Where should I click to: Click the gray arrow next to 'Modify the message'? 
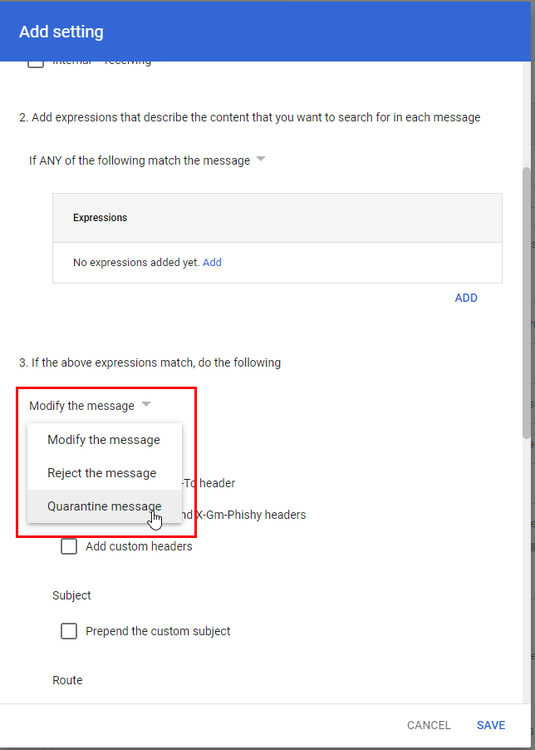(x=146, y=405)
